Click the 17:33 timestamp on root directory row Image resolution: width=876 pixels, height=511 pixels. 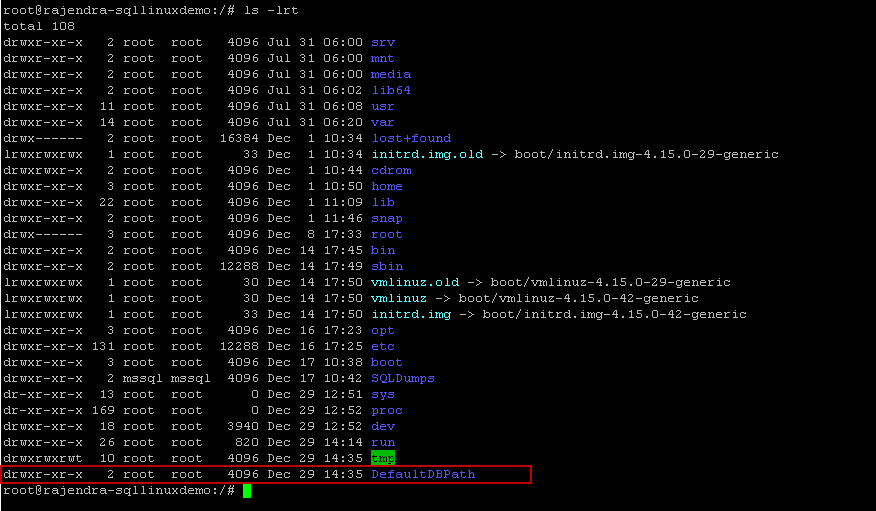[343, 235]
